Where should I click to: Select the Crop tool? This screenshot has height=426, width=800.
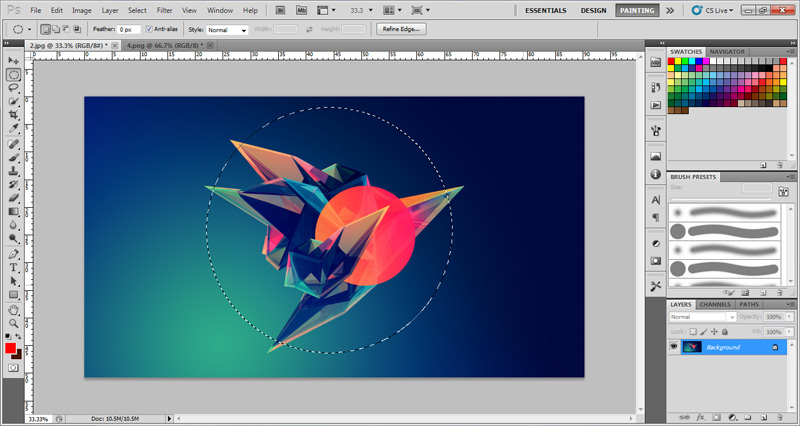coord(13,115)
